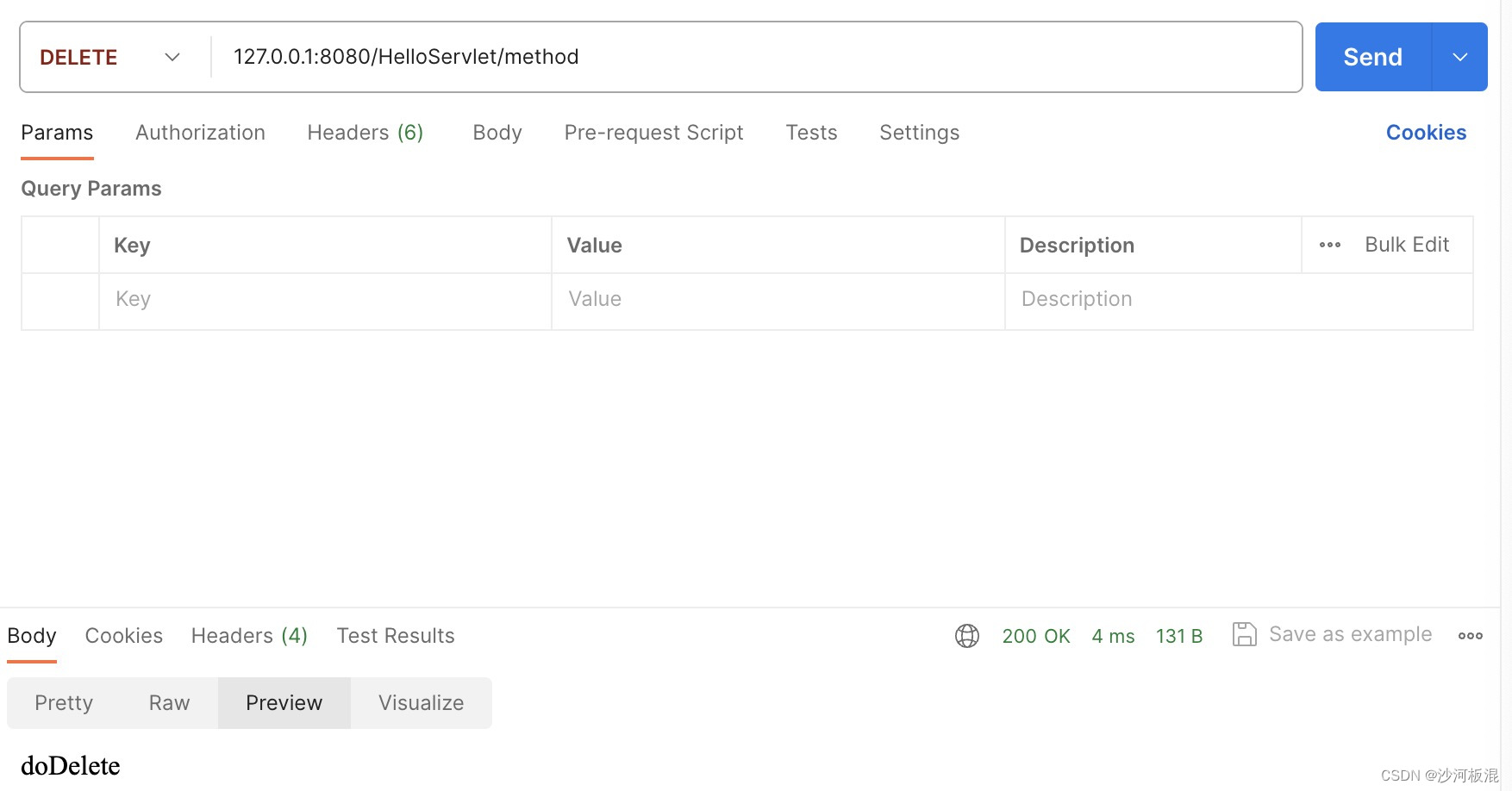Open Bulk Edit for query parameters
Viewport: 1512px width, 791px height.
pos(1406,244)
